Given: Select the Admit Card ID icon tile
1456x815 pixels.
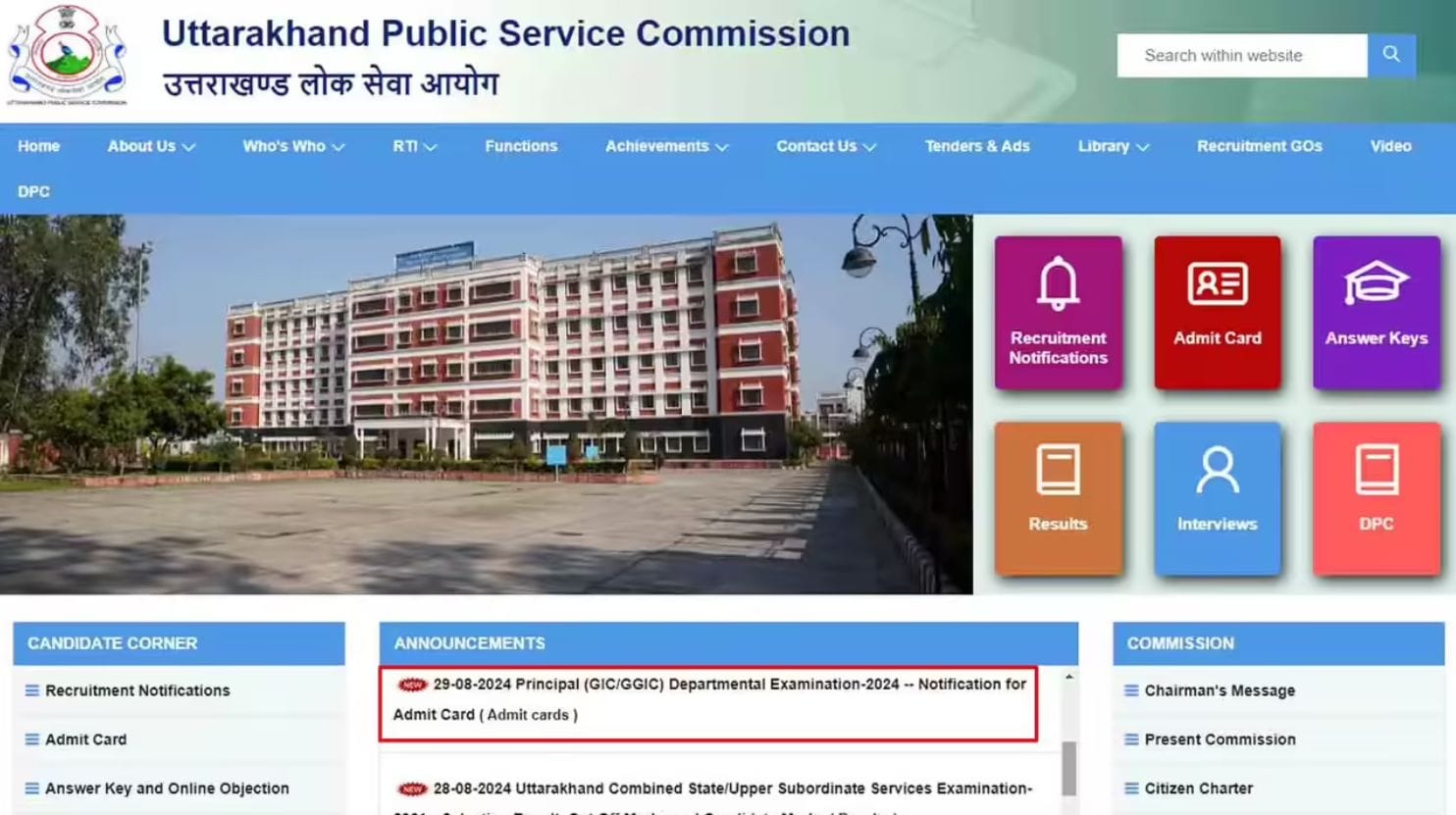Looking at the screenshot, I should pos(1217,310).
